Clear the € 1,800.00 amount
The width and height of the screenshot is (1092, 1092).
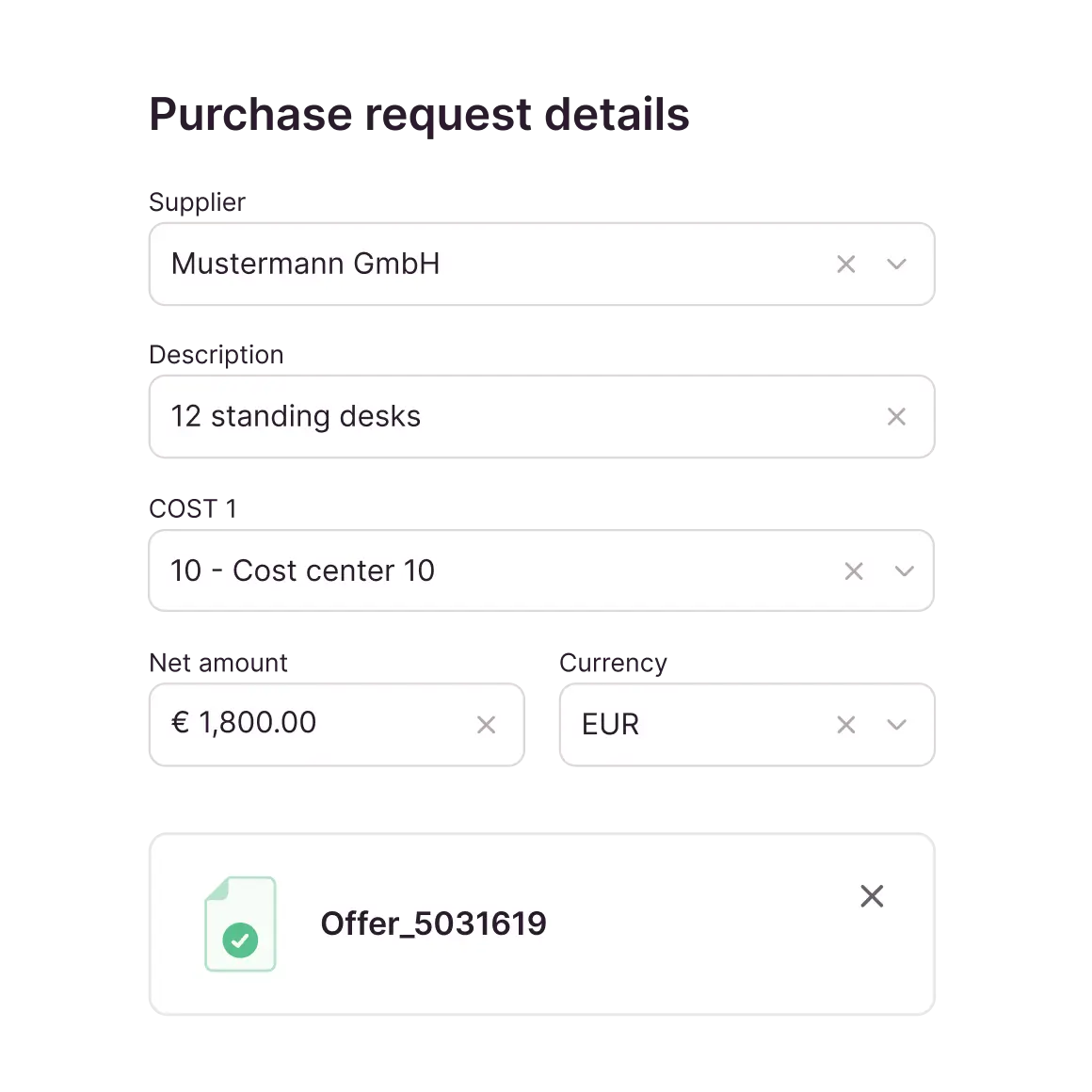pos(486,724)
